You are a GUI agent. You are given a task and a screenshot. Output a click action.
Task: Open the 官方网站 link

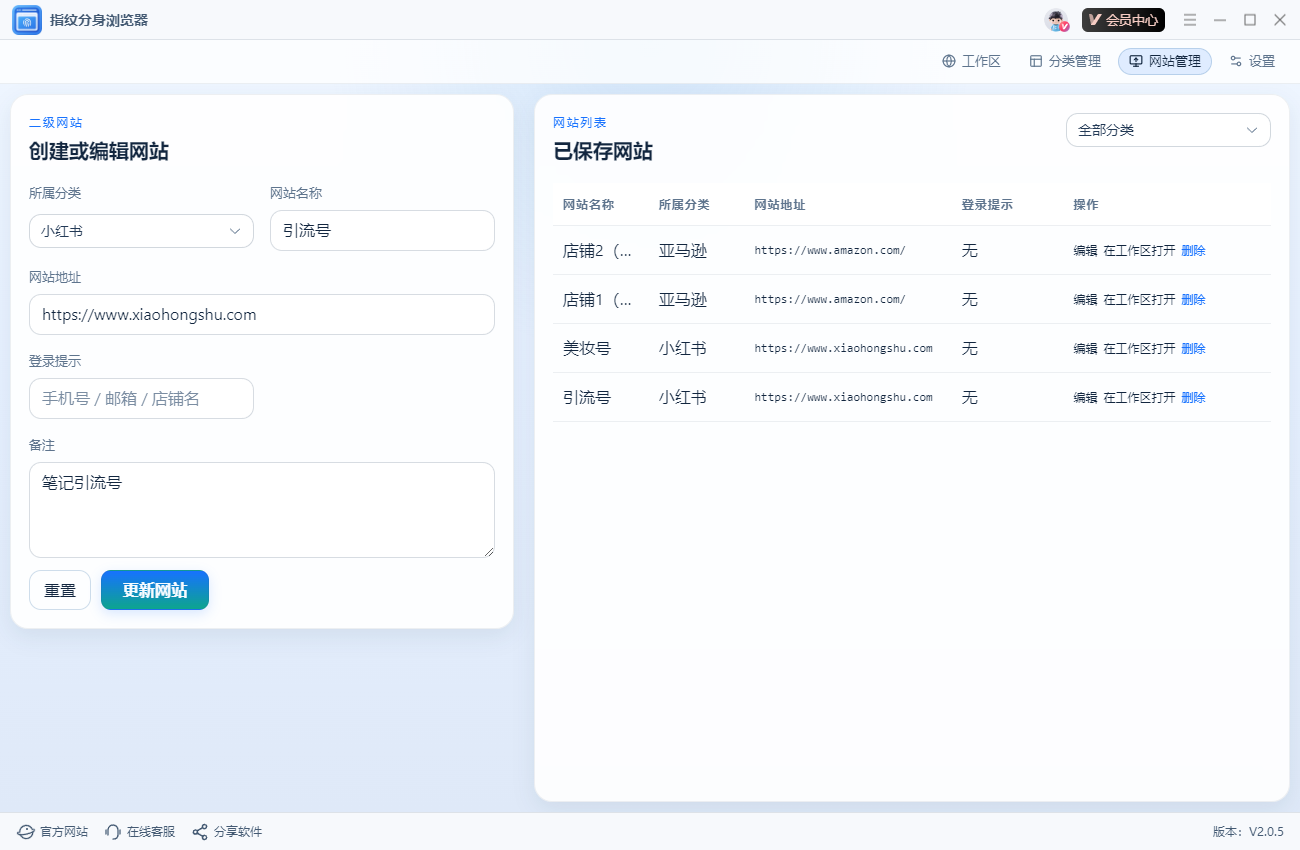pos(53,832)
